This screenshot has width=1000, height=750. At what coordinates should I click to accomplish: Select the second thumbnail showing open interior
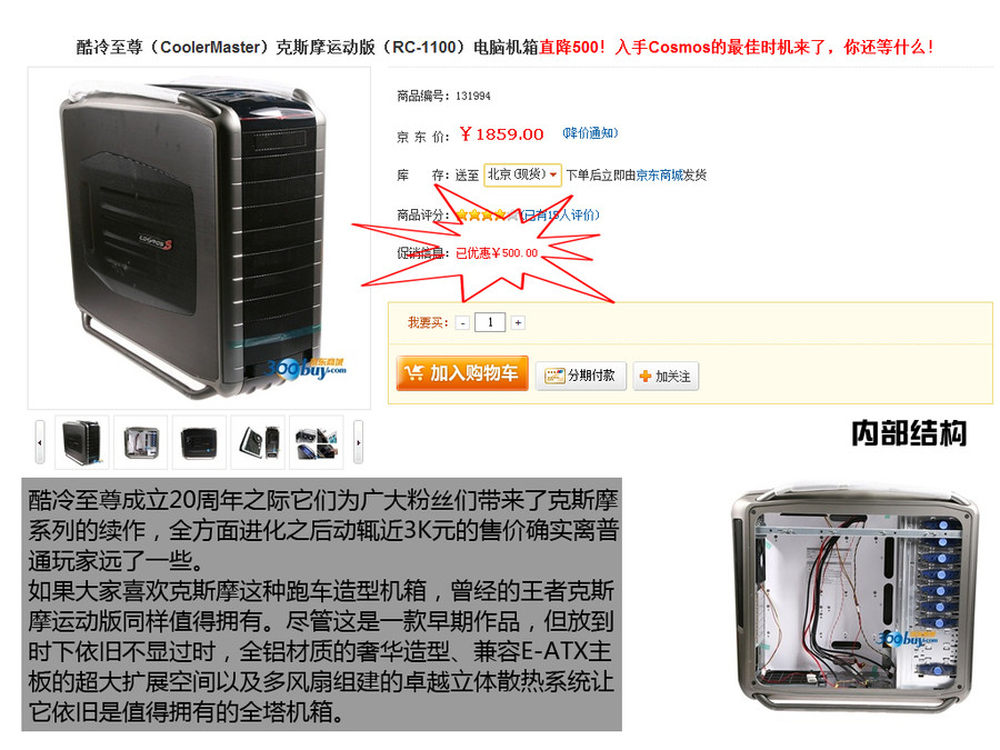(141, 442)
